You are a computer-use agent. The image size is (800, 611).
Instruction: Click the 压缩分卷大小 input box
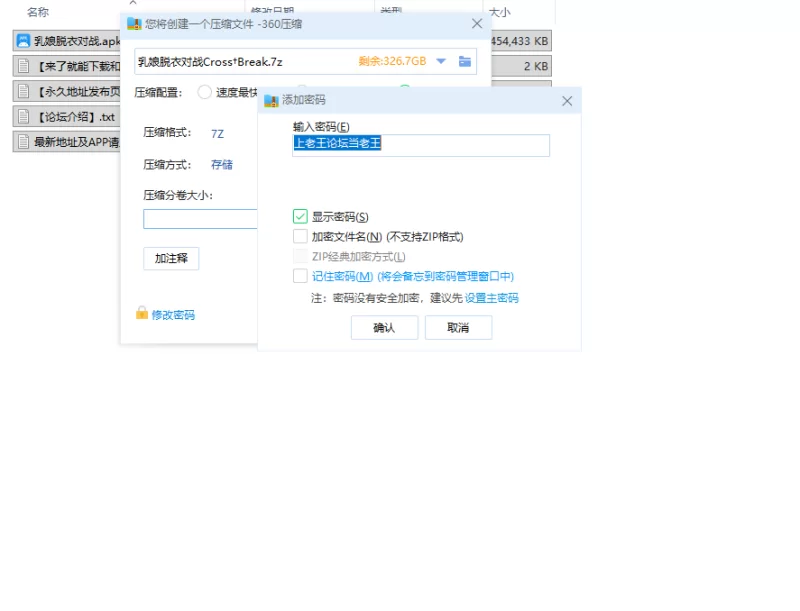coord(200,219)
